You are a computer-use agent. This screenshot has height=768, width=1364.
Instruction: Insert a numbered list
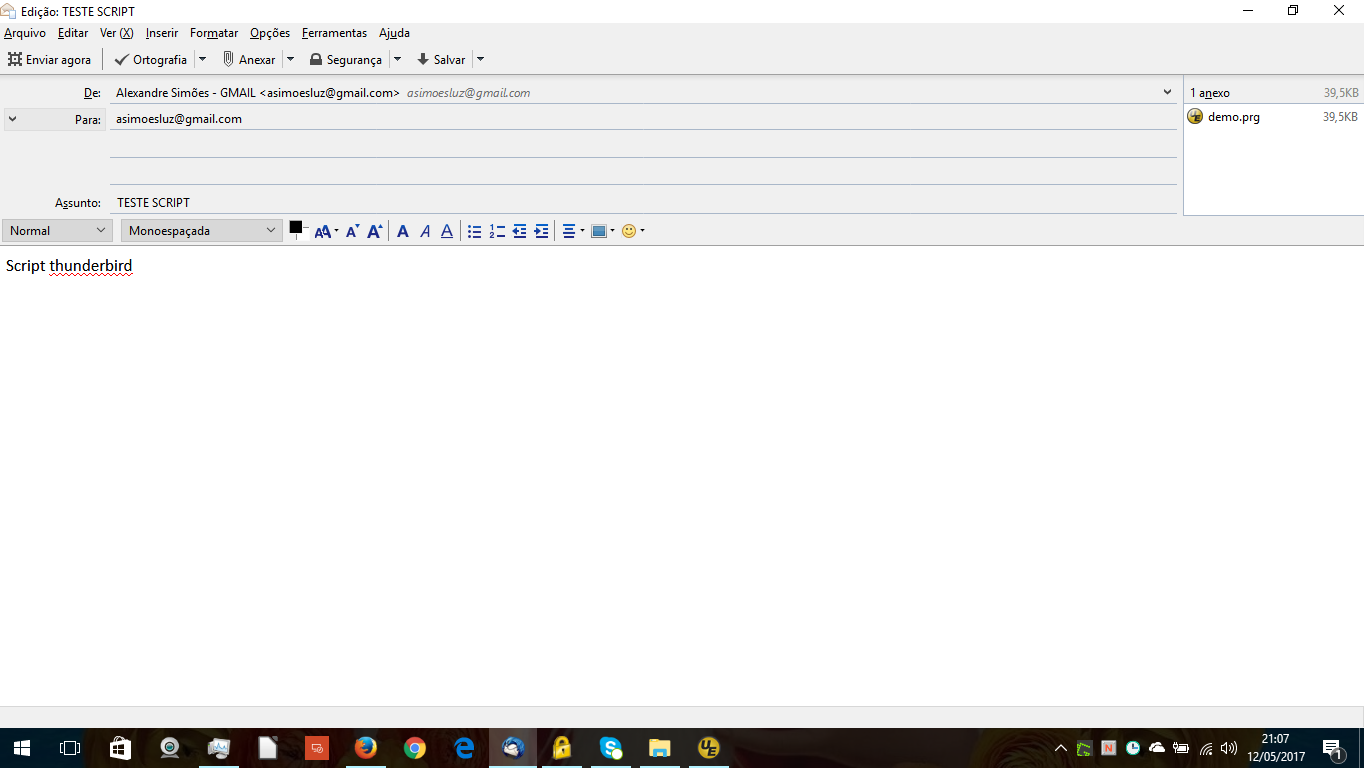(x=497, y=231)
